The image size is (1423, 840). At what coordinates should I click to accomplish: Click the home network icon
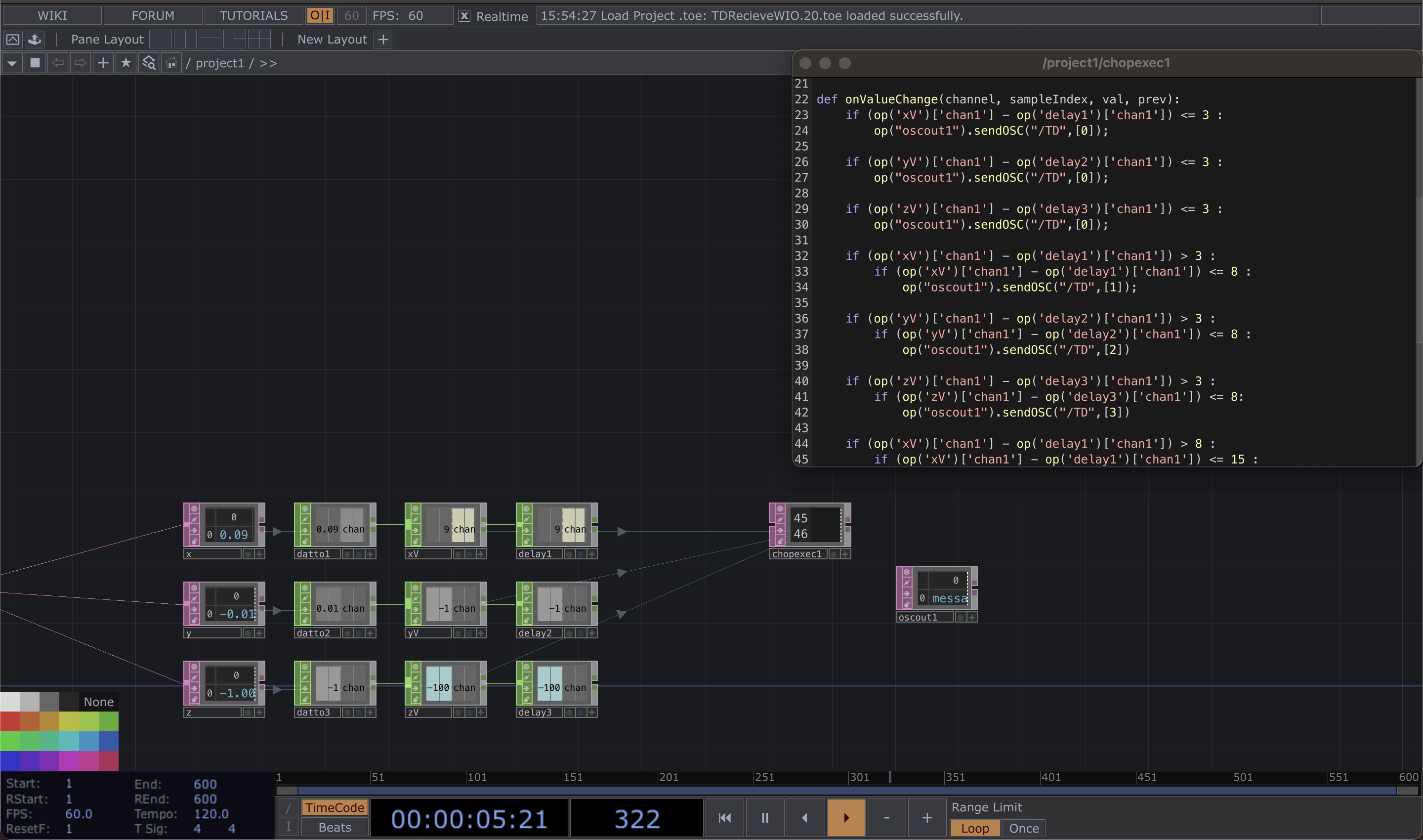coord(171,63)
